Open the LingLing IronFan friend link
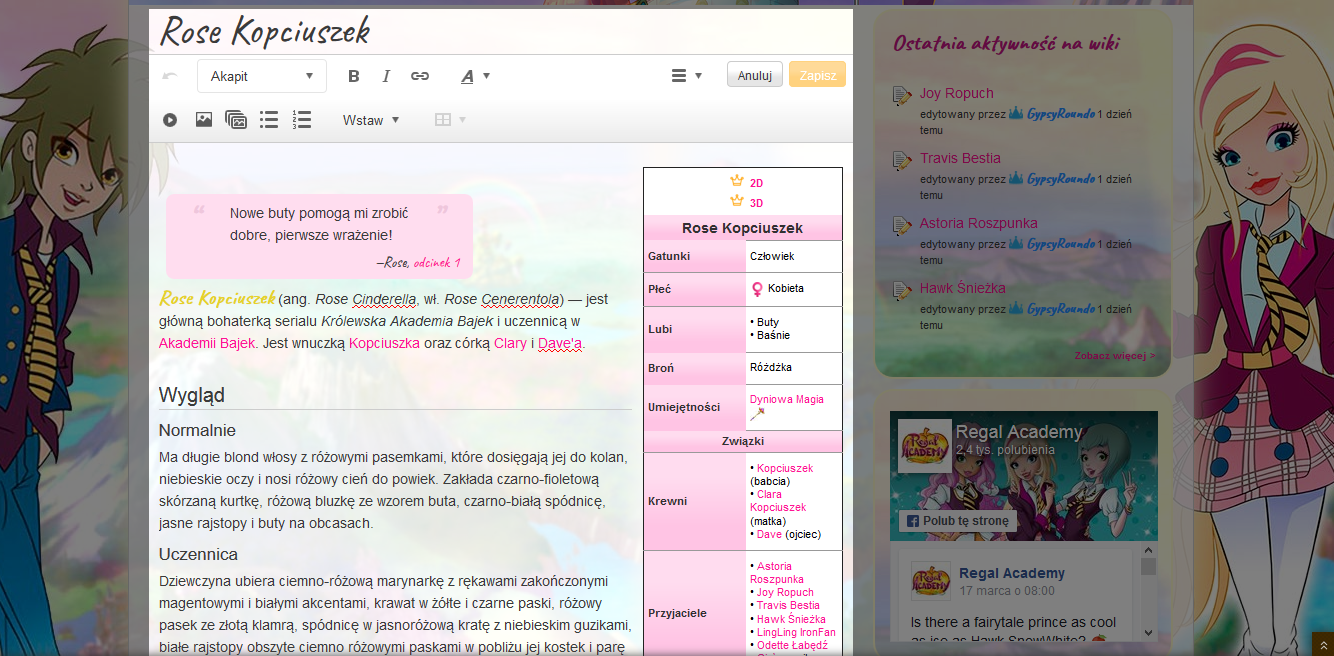 click(x=796, y=632)
